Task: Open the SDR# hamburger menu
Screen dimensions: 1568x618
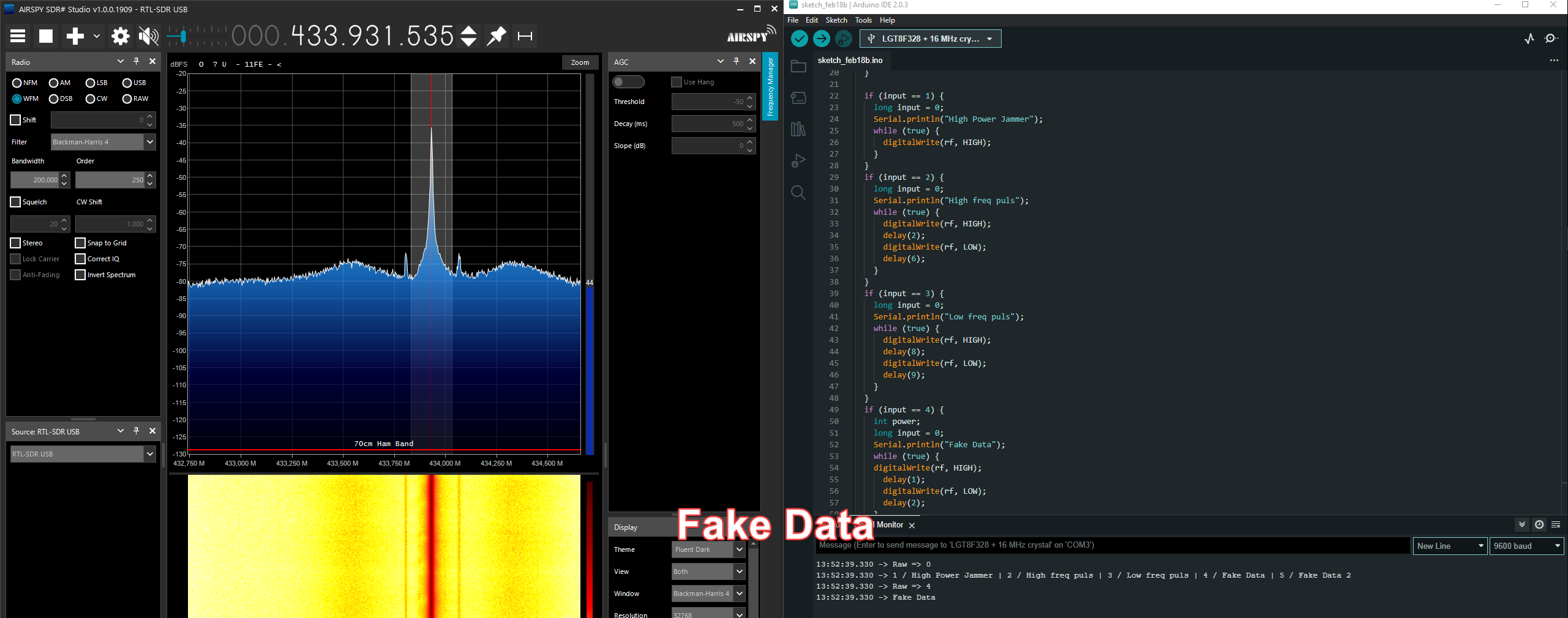Action: click(18, 36)
